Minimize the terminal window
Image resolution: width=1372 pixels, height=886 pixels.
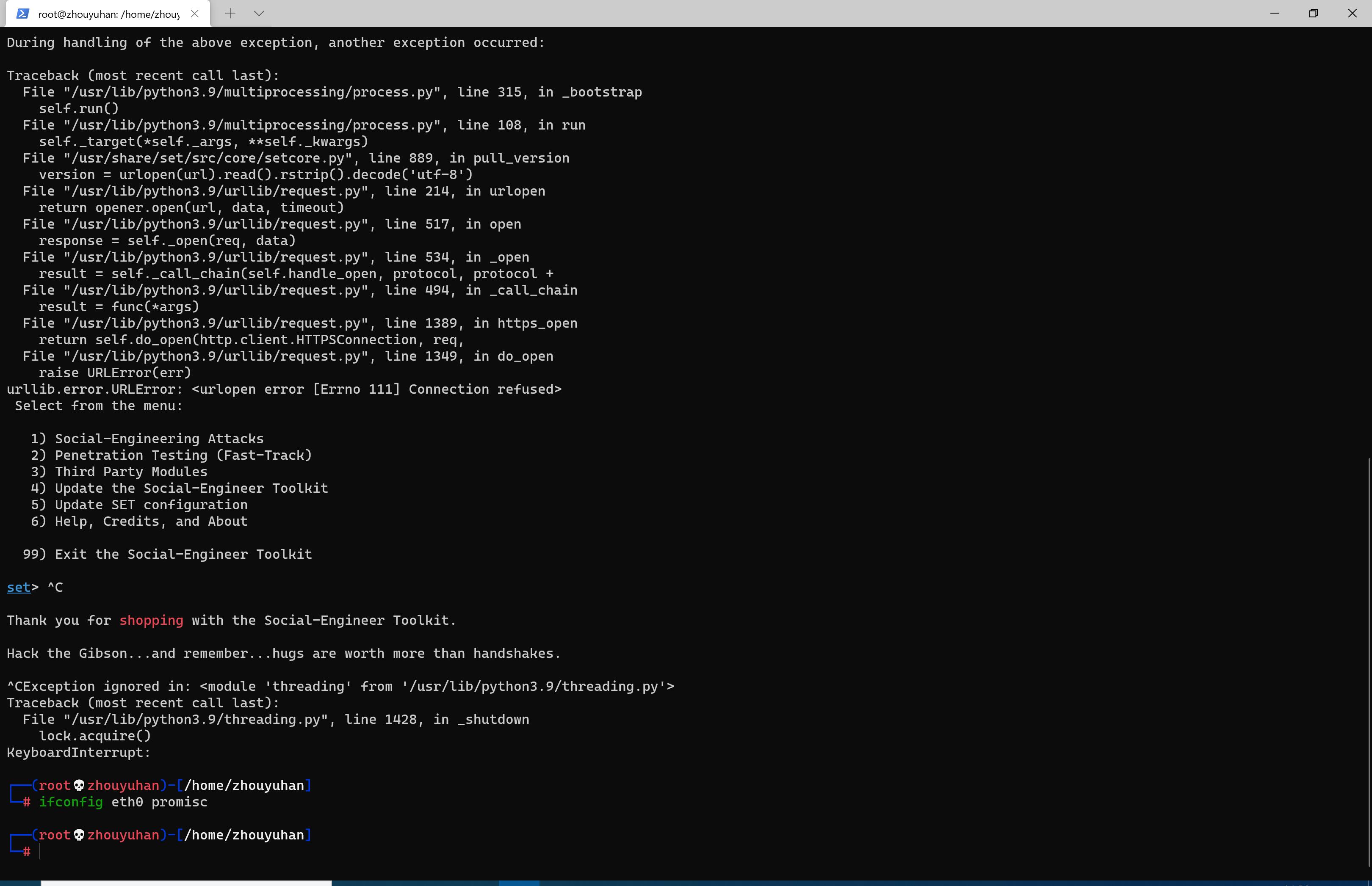coord(1274,13)
